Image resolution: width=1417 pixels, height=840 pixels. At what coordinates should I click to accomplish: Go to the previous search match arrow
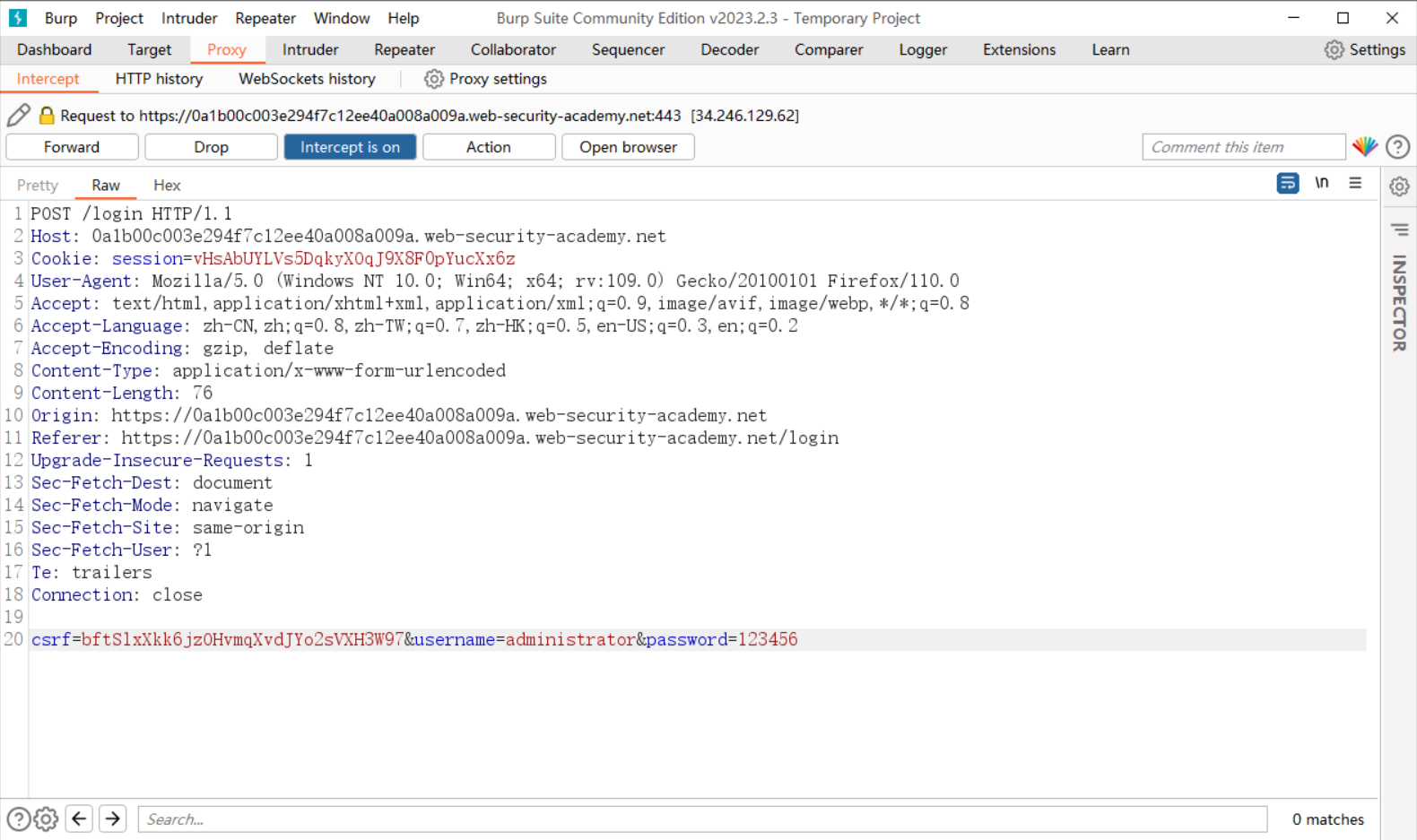(x=79, y=818)
